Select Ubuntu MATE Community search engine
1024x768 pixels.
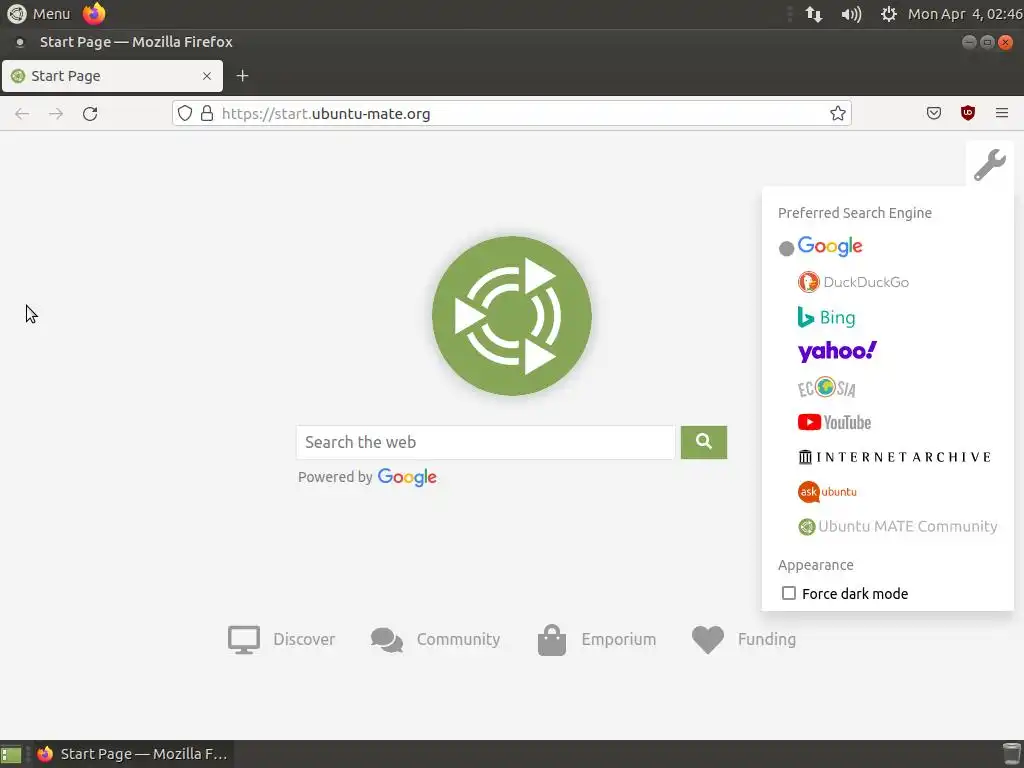[897, 526]
